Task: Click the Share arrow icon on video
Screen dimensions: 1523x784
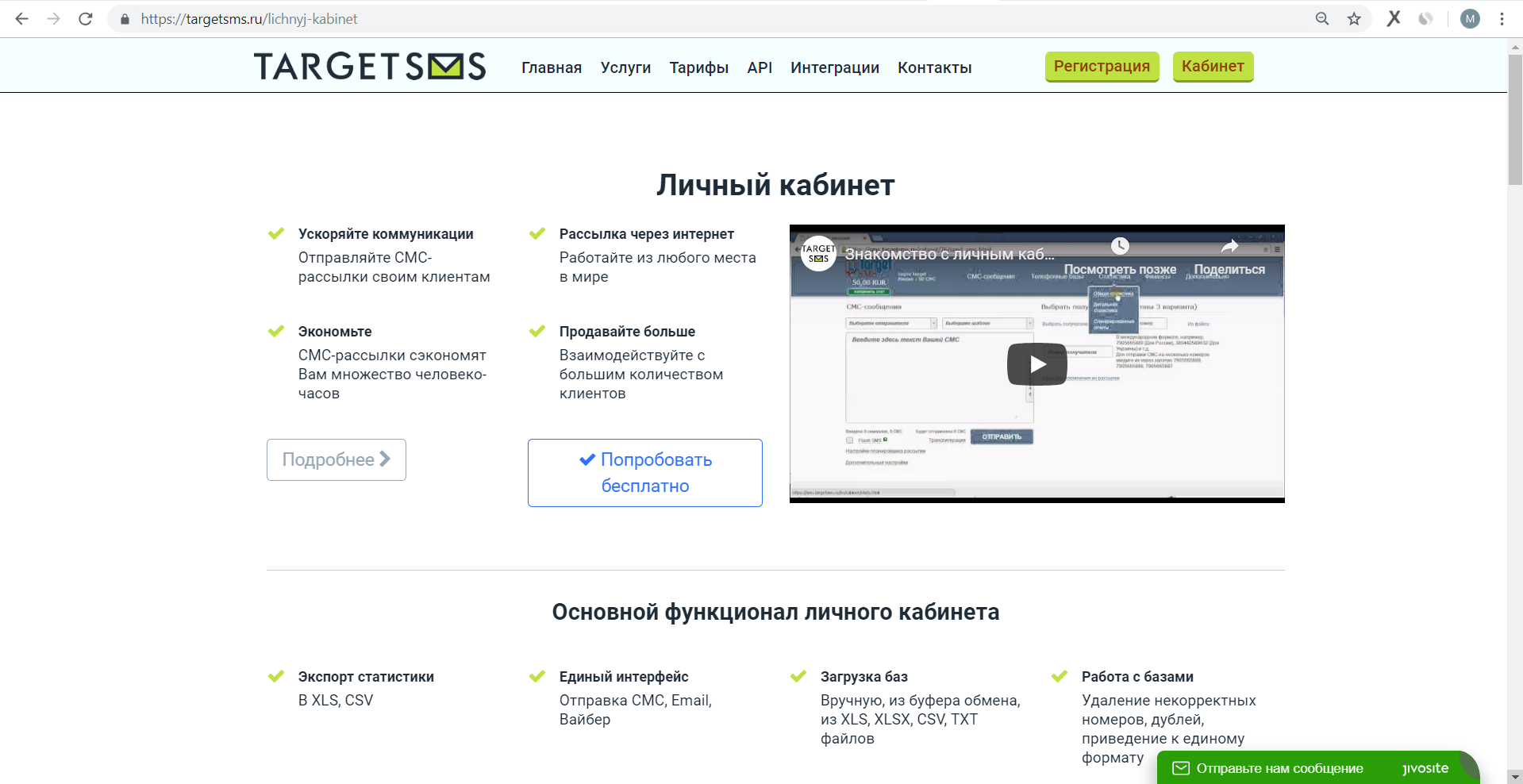Action: [1229, 246]
